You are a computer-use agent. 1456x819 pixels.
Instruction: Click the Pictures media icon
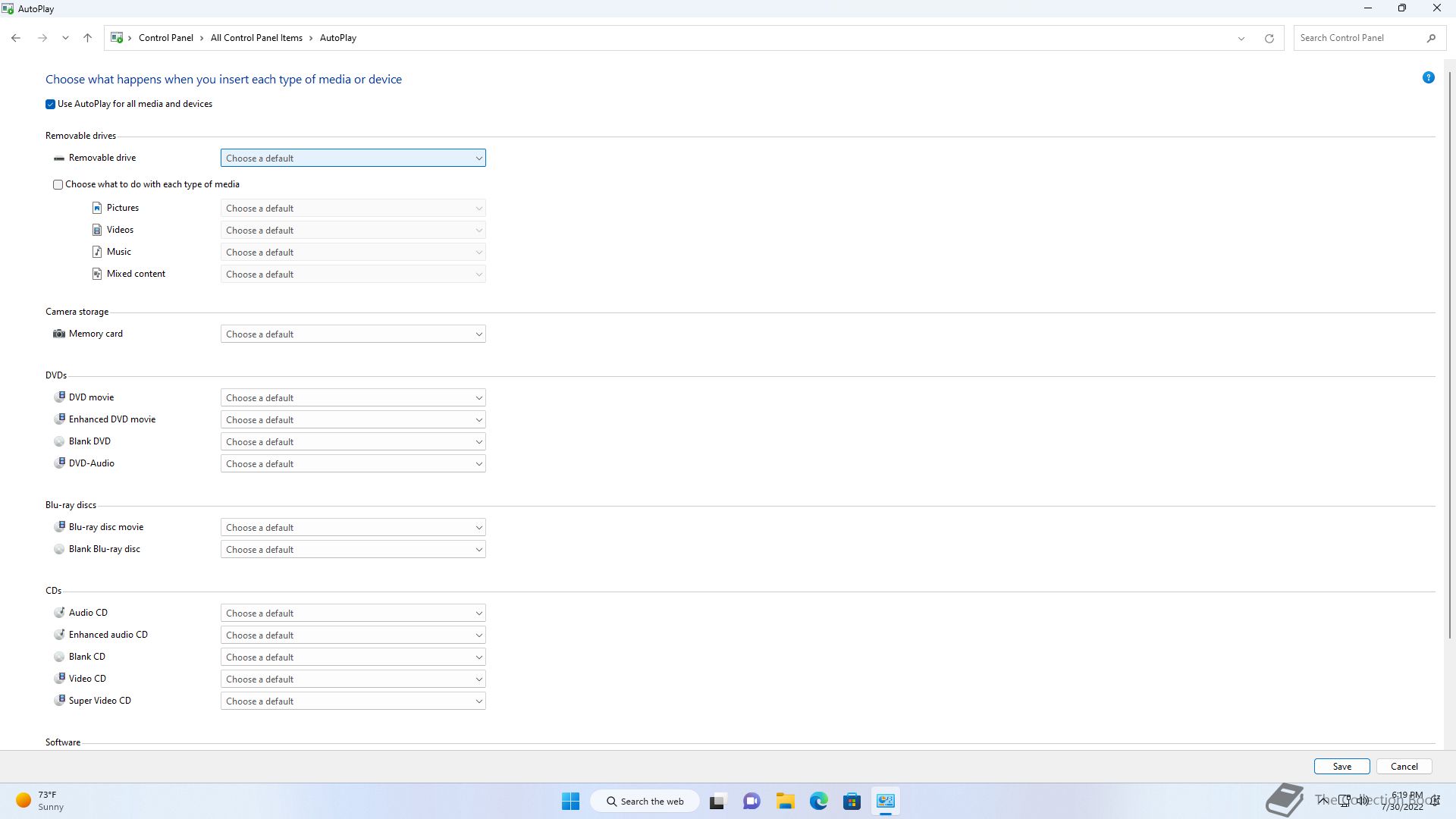(97, 208)
